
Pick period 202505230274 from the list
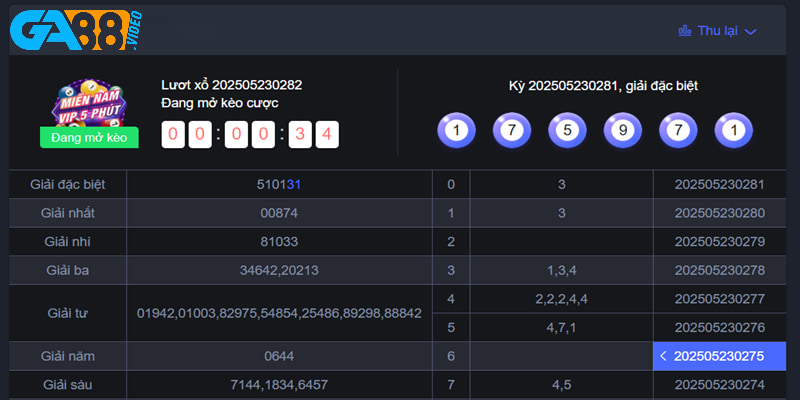(x=719, y=384)
